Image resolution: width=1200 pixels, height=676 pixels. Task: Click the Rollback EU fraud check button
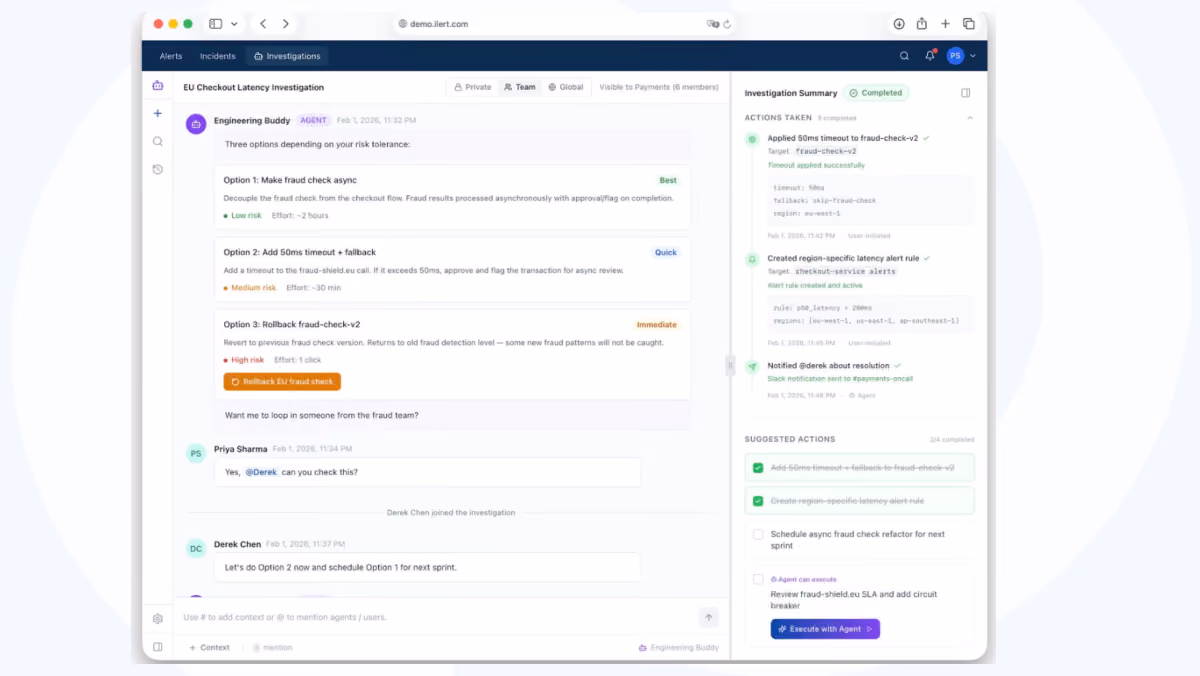(x=282, y=382)
